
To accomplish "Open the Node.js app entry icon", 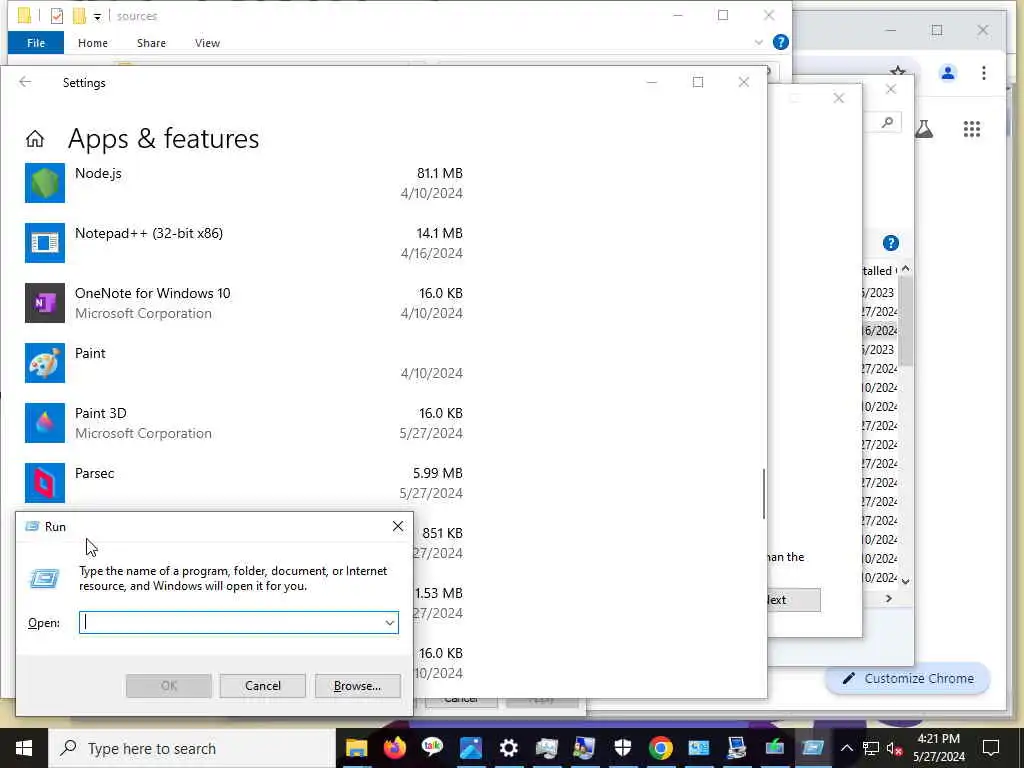I will coord(44,183).
